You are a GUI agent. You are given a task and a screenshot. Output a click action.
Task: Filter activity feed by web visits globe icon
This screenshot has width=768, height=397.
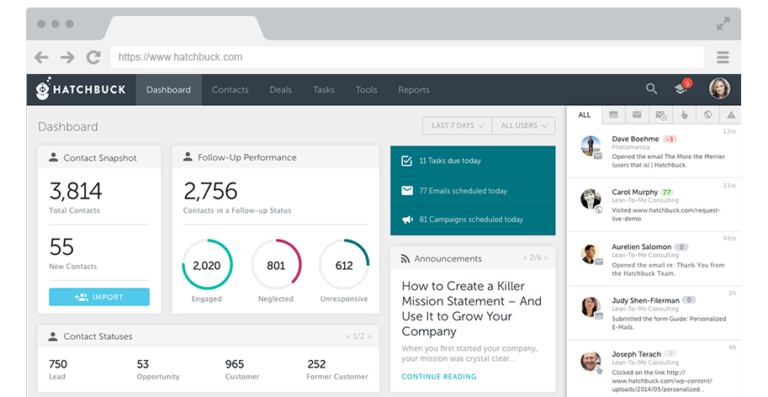coord(708,115)
